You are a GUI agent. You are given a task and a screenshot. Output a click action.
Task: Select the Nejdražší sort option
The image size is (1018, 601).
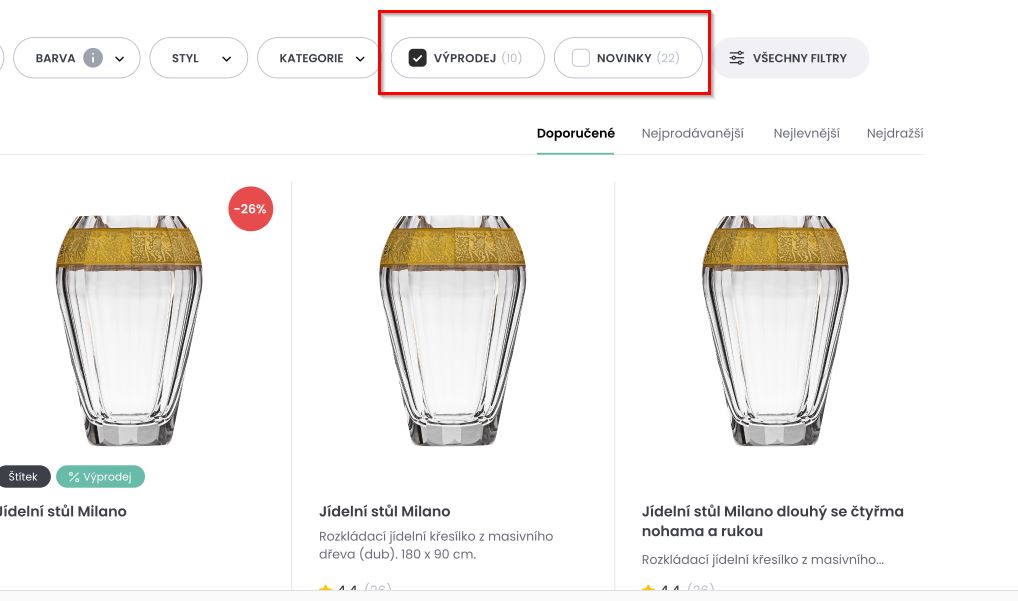[895, 132]
